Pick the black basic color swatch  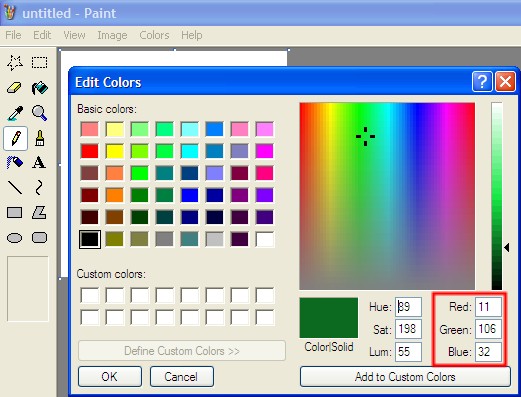(90, 239)
